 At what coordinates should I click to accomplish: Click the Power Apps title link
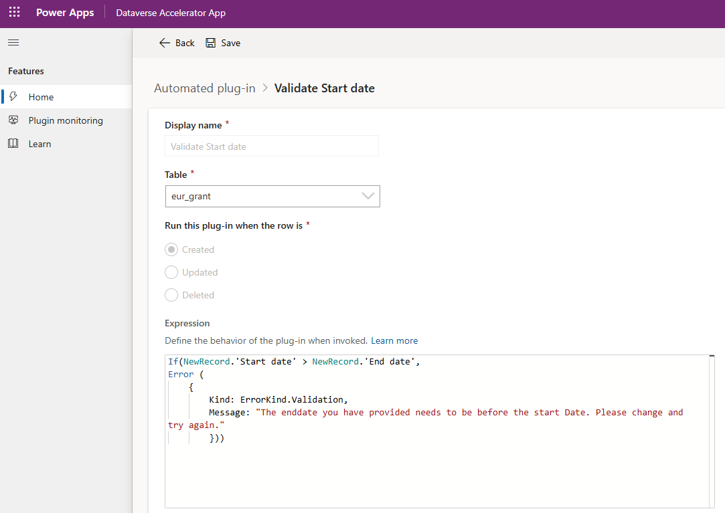click(x=65, y=13)
